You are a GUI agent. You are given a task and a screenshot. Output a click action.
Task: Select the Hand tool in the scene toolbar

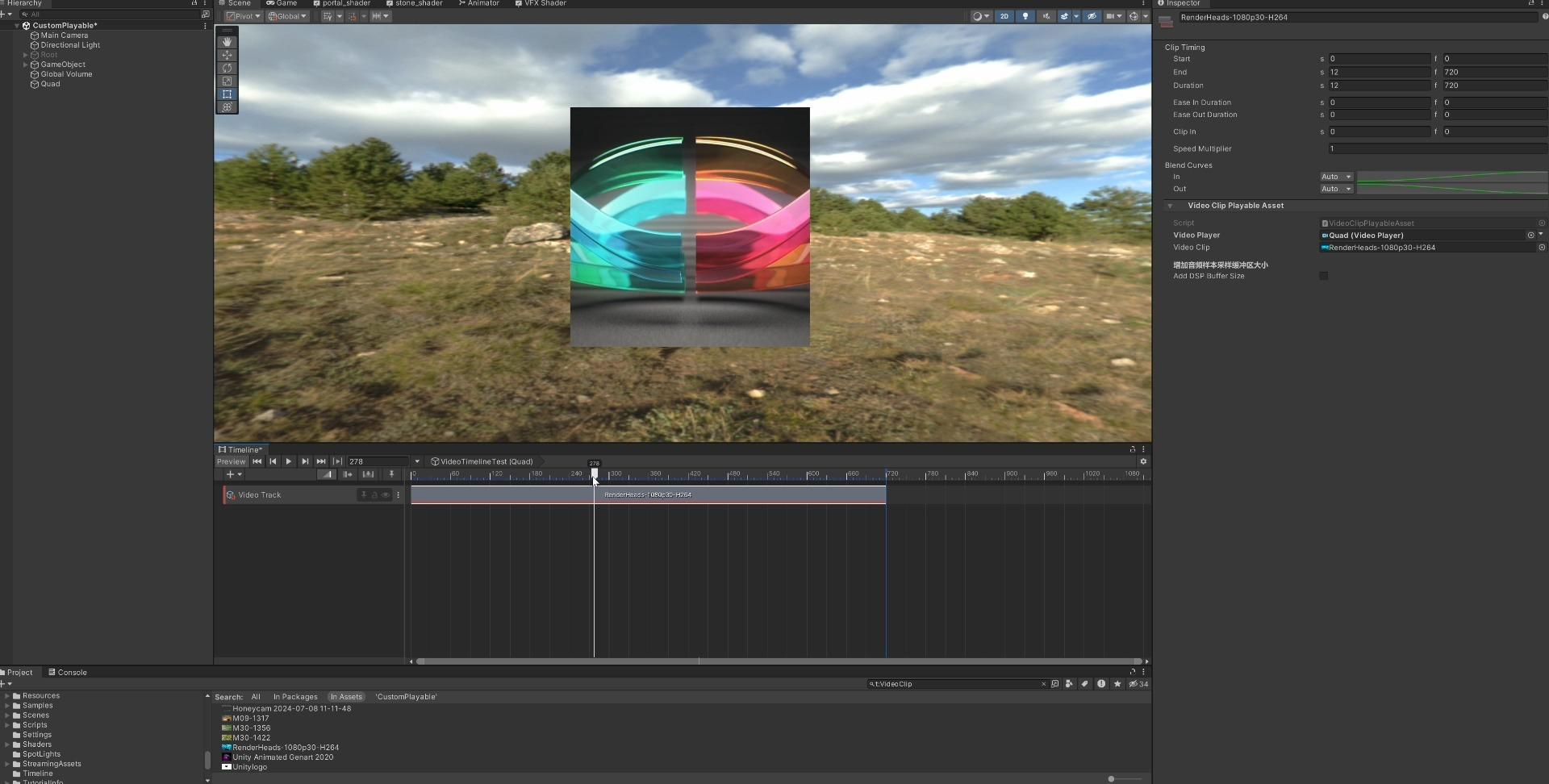coord(227,42)
